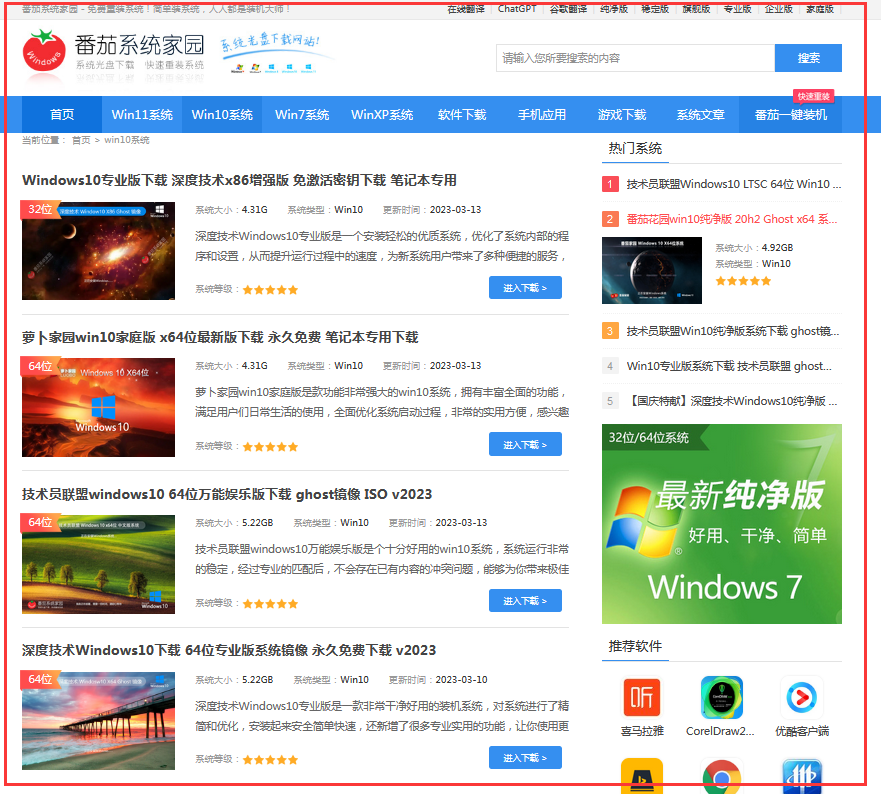
Task: Open the 喜马拉雅 app icon
Action: point(642,696)
